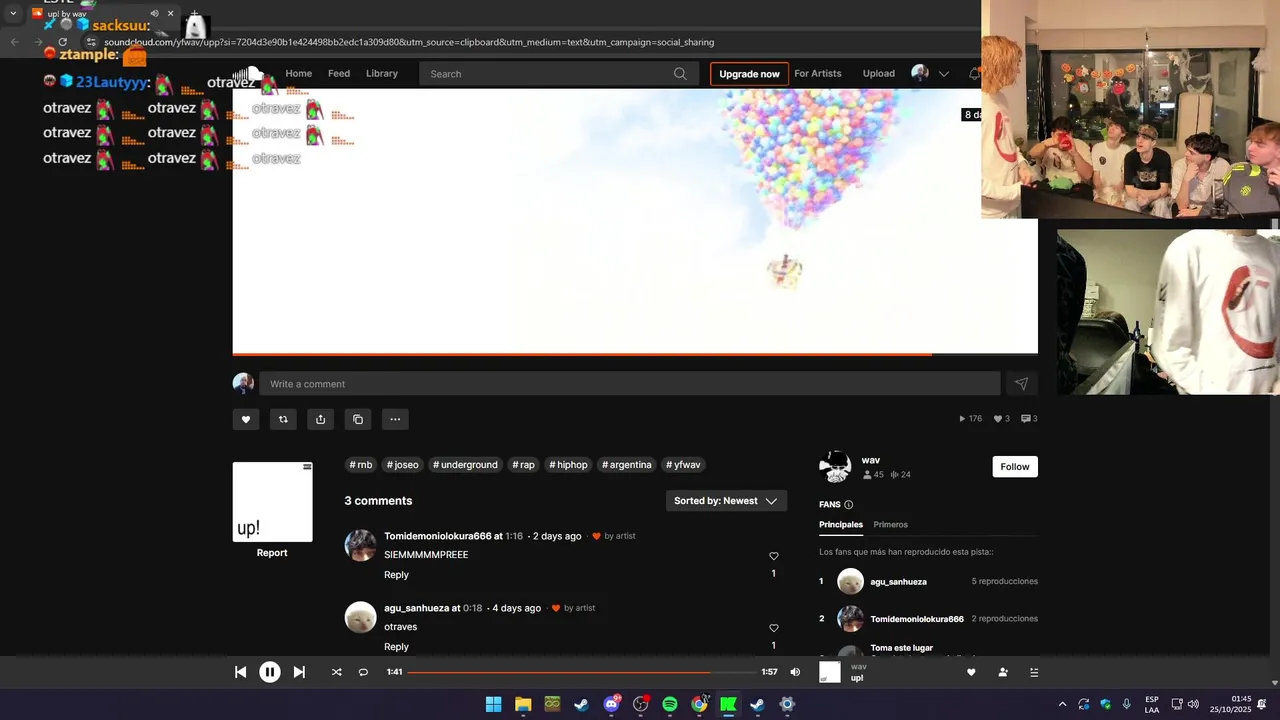The image size is (1280, 720).
Task: Like the otraves comment
Action: (x=773, y=628)
